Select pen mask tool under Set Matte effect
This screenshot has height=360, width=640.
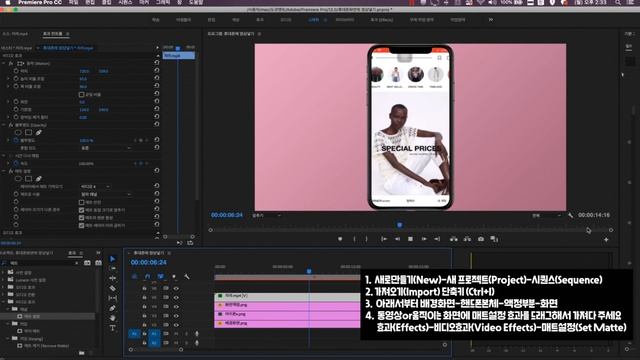point(38,178)
